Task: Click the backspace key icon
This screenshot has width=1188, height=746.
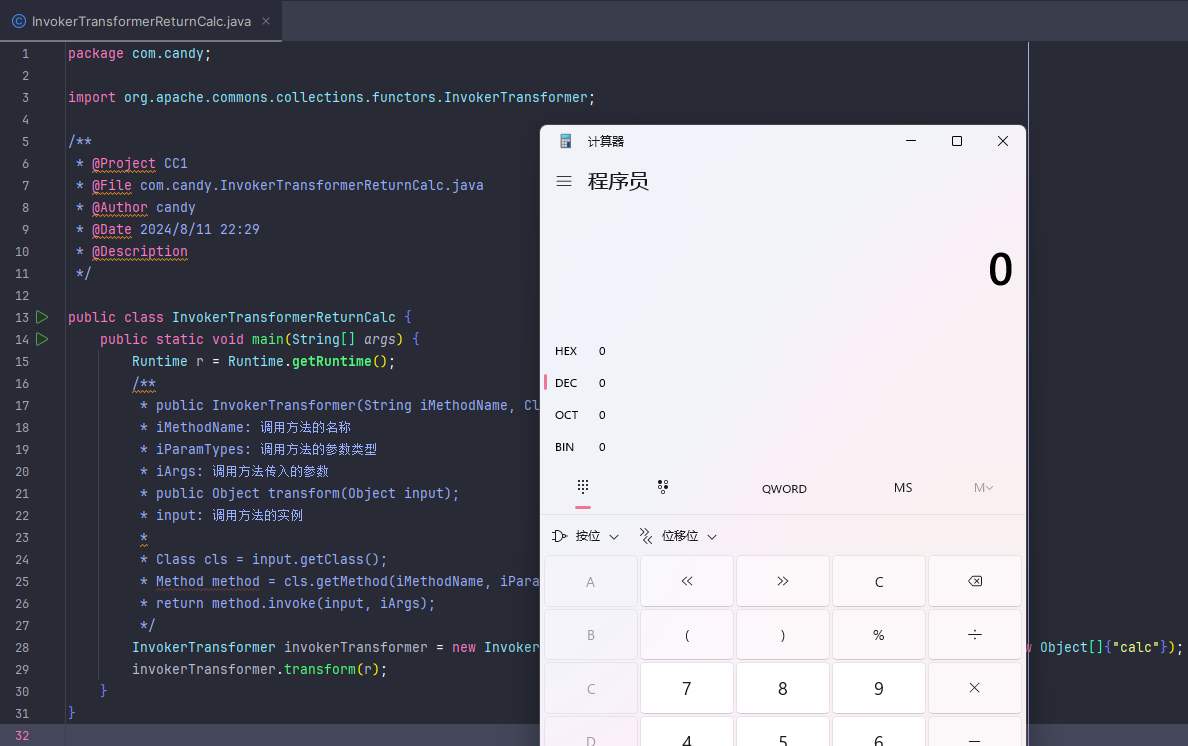Action: click(x=975, y=581)
